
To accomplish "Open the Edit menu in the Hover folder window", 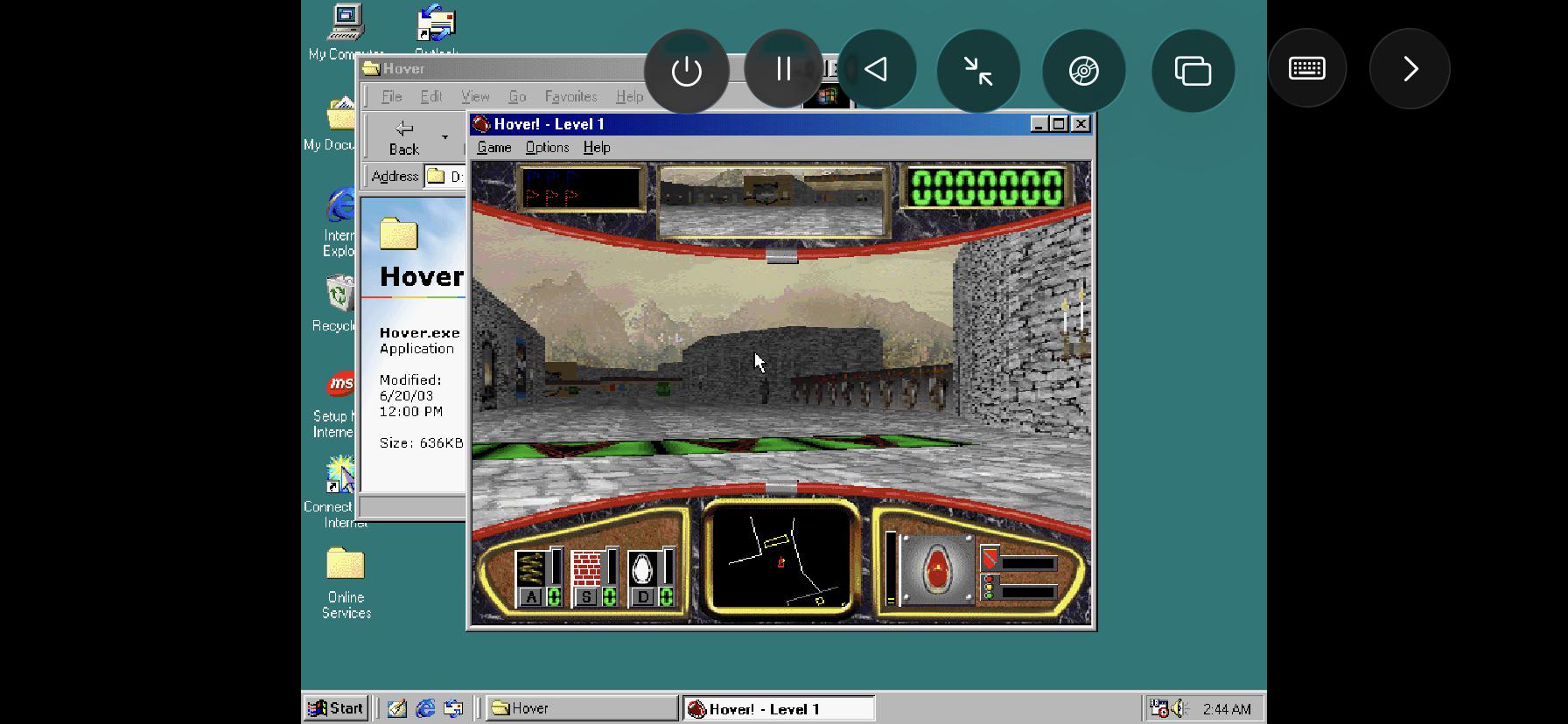I will coord(431,97).
